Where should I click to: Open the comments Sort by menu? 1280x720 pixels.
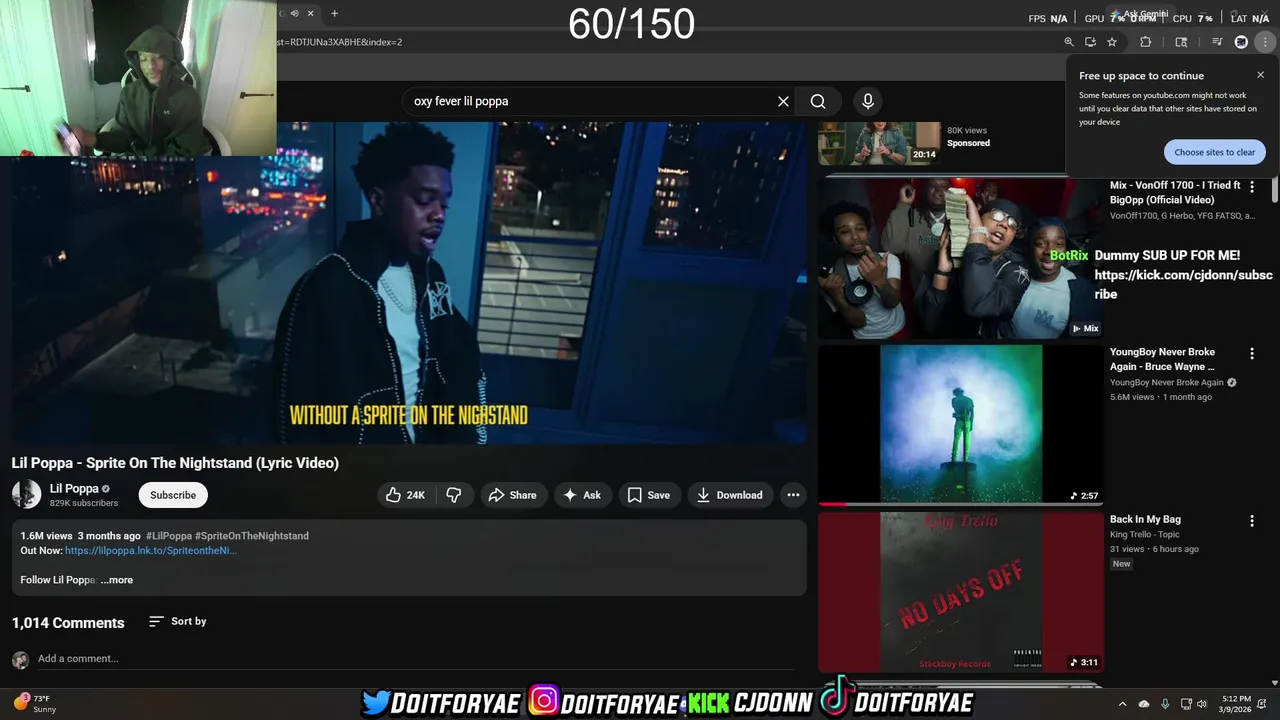[x=178, y=621]
